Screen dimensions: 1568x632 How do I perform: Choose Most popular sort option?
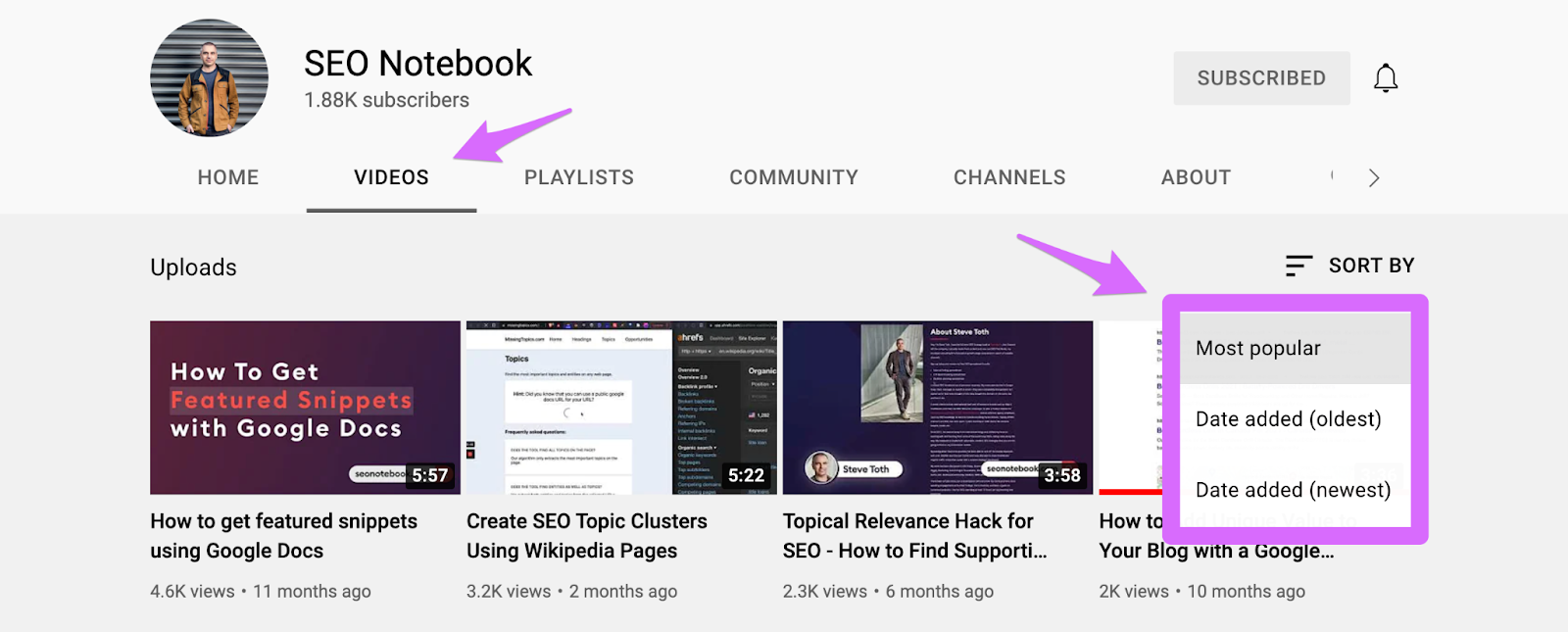coord(1295,348)
